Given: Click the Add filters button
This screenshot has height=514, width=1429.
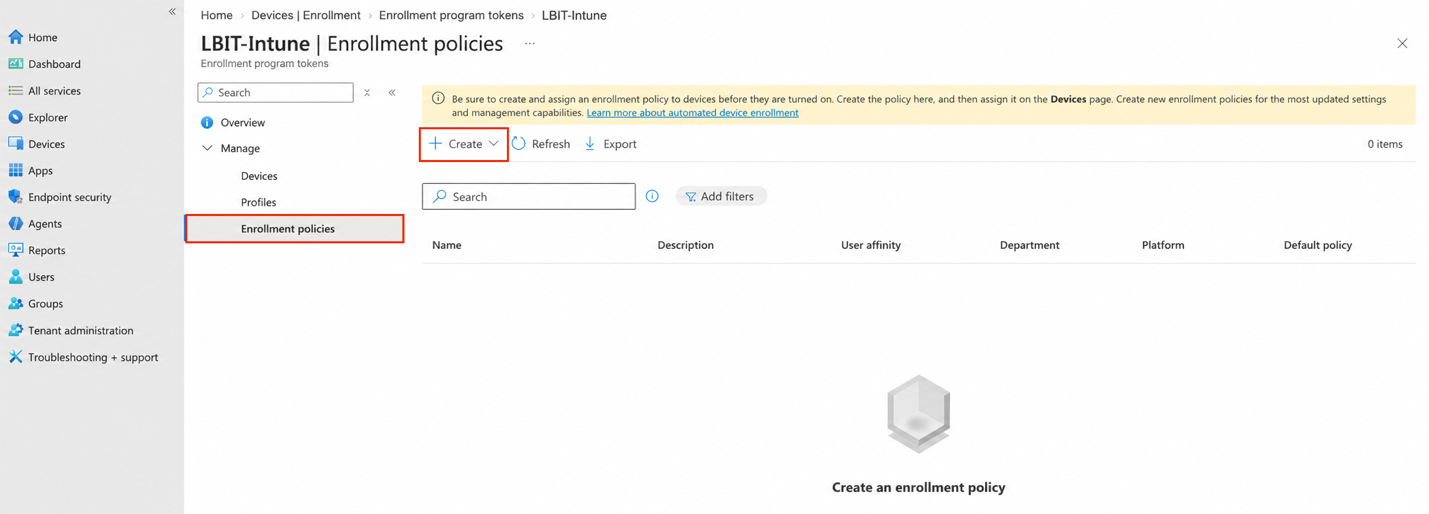Looking at the screenshot, I should coord(721,196).
